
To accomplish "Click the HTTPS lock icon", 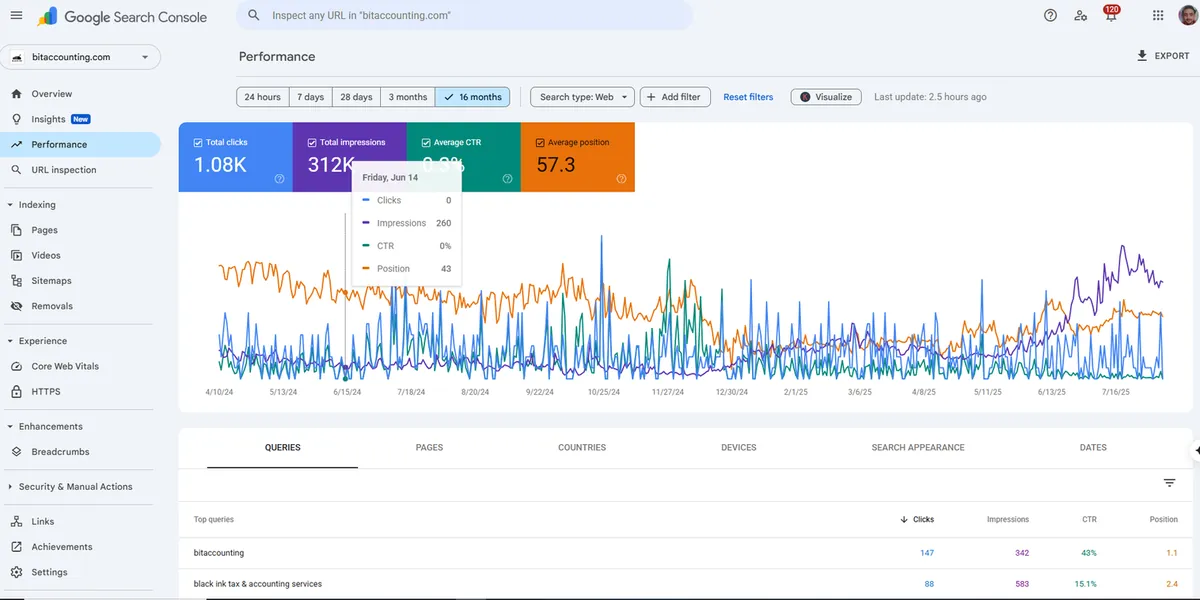I will click(x=16, y=392).
